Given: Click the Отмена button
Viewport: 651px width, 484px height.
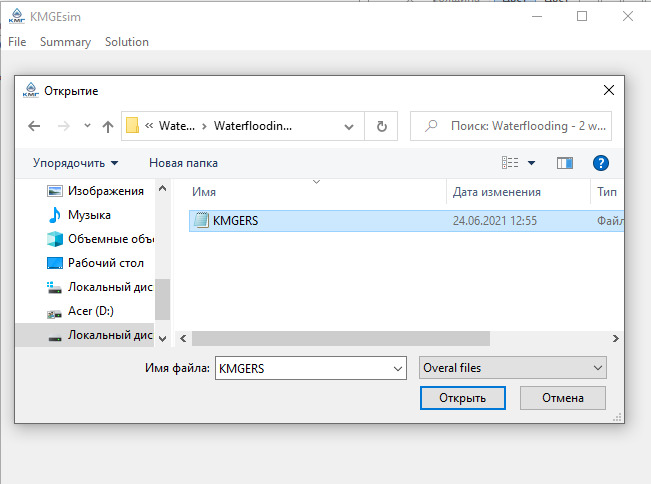Looking at the screenshot, I should pyautogui.click(x=563, y=398).
